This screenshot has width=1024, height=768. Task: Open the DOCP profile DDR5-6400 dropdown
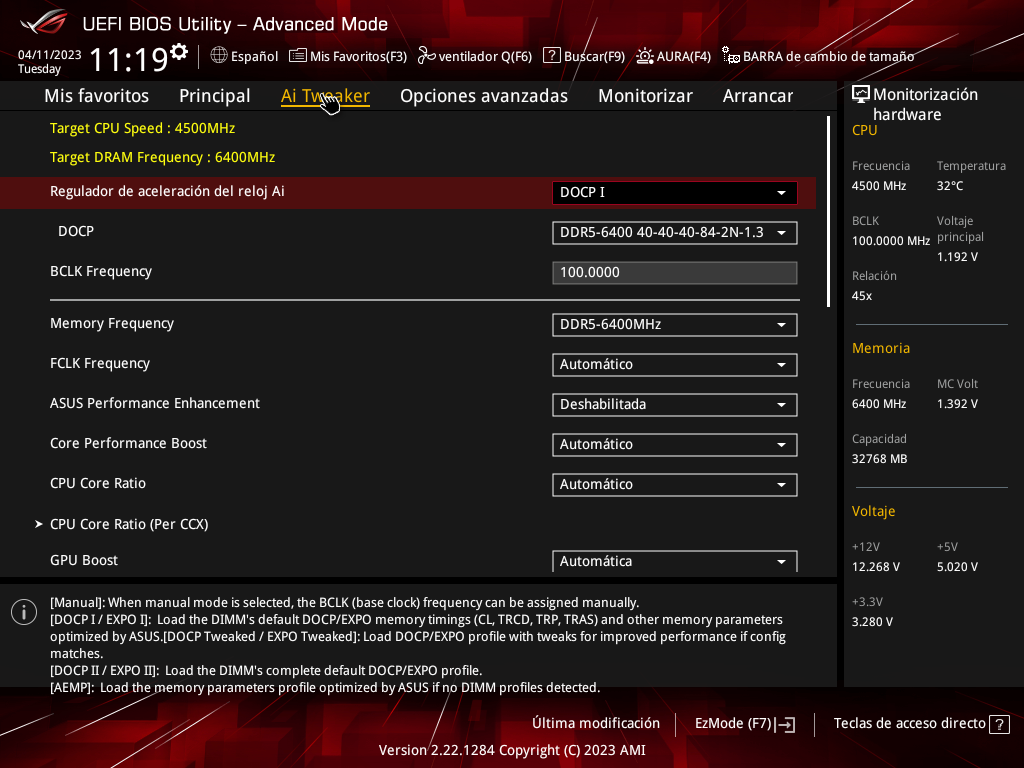pyautogui.click(x=675, y=232)
